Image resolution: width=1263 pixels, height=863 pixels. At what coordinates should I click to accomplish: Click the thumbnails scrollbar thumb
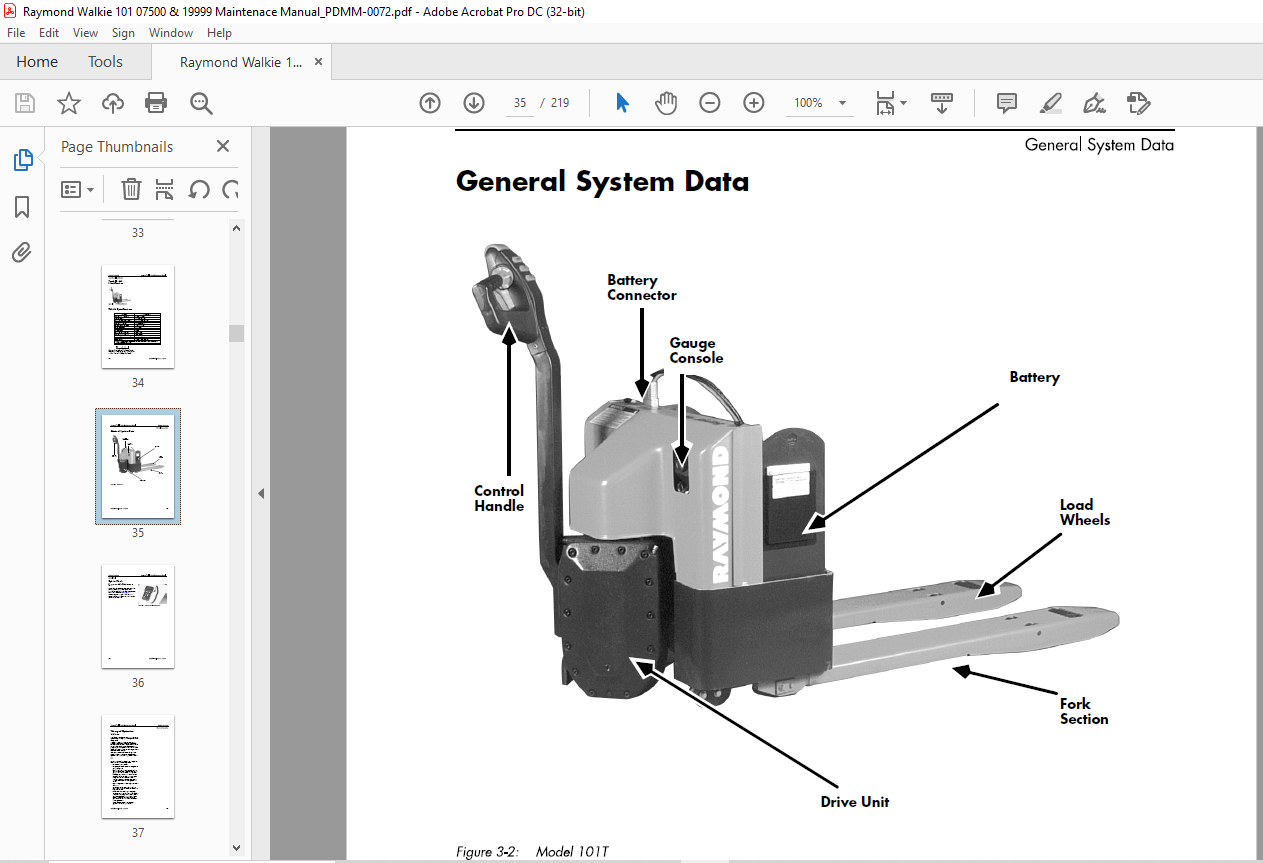pos(237,333)
